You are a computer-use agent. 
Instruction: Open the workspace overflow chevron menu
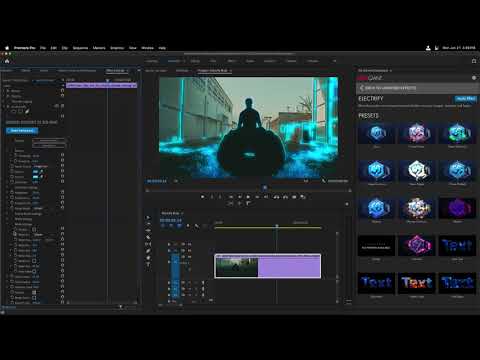334,61
